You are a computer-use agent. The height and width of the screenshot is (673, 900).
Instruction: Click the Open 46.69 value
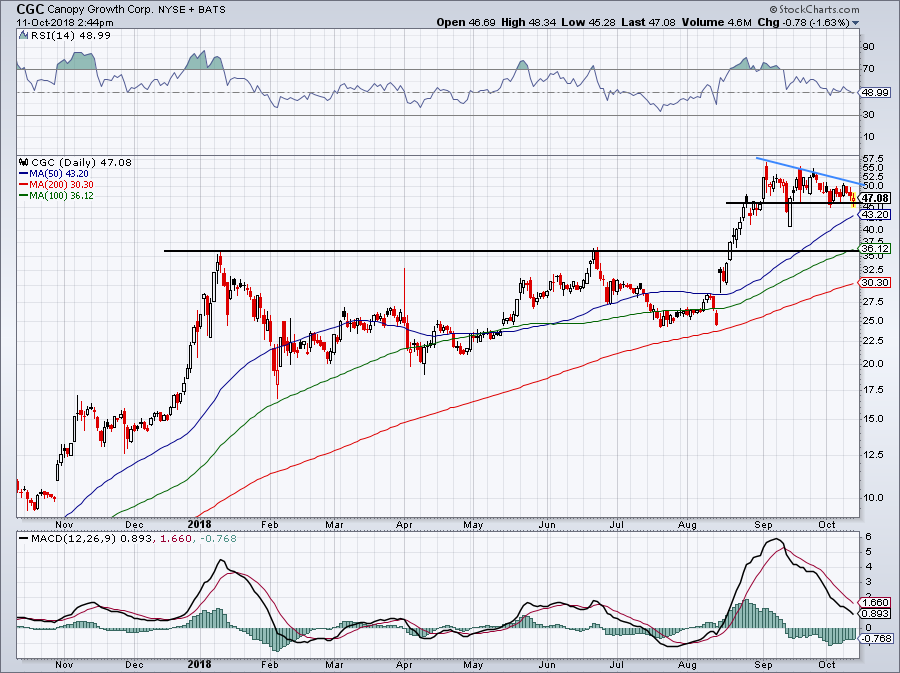466,22
